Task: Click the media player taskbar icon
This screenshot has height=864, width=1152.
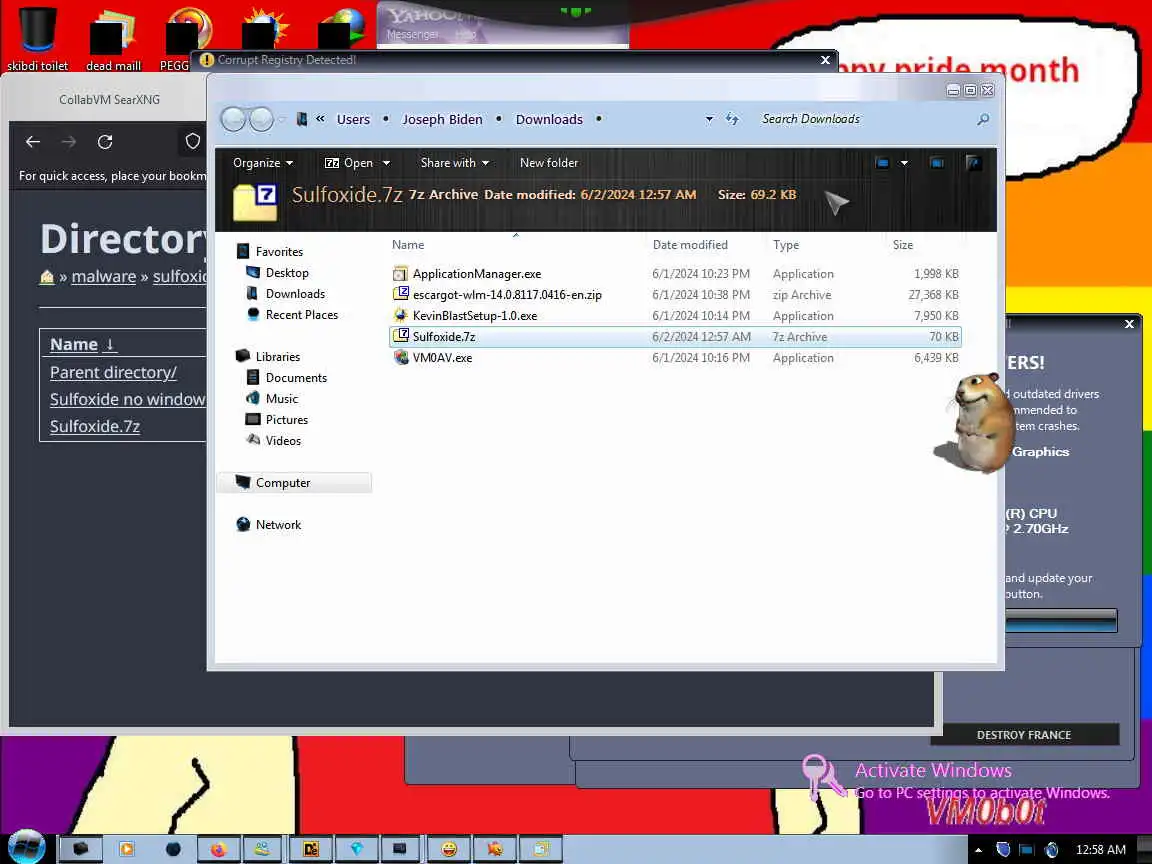Action: 126,849
